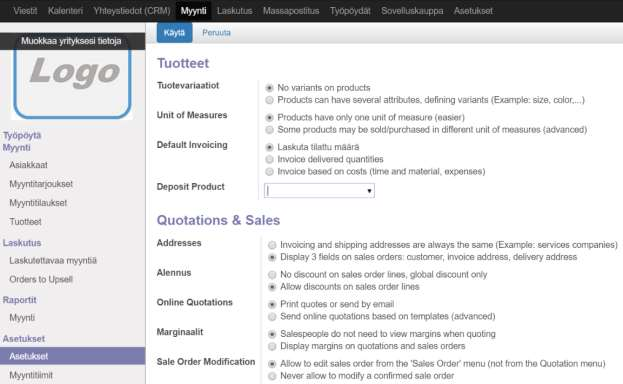Select Invoice based on costs radio

tap(269, 172)
